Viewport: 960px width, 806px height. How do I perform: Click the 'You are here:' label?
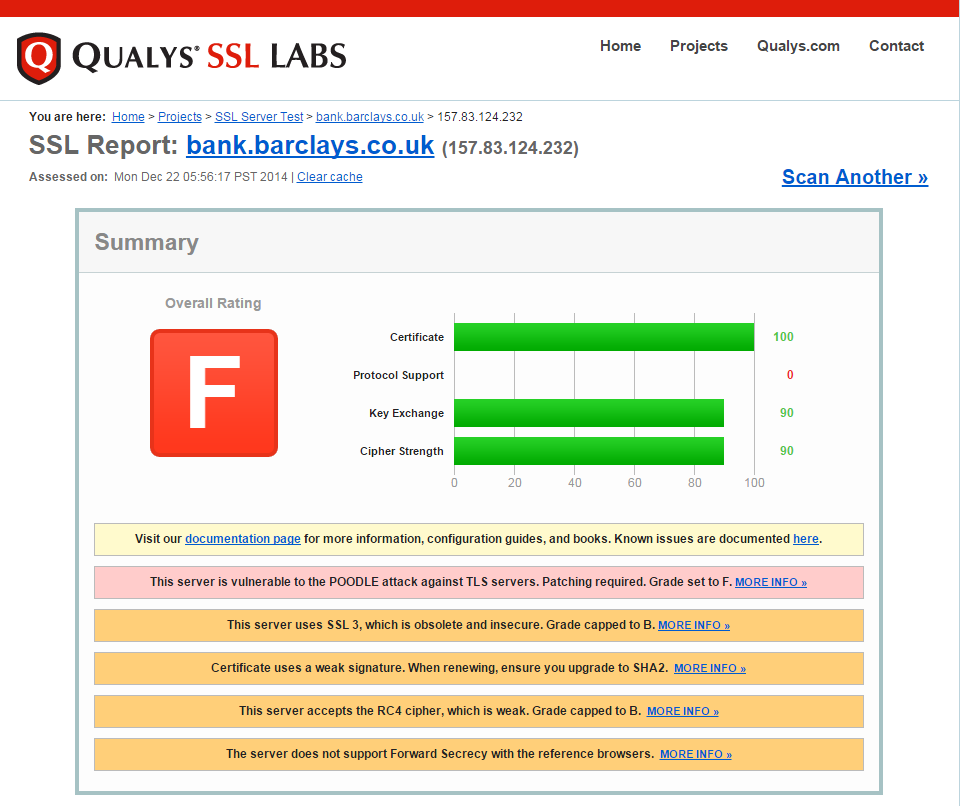67,116
